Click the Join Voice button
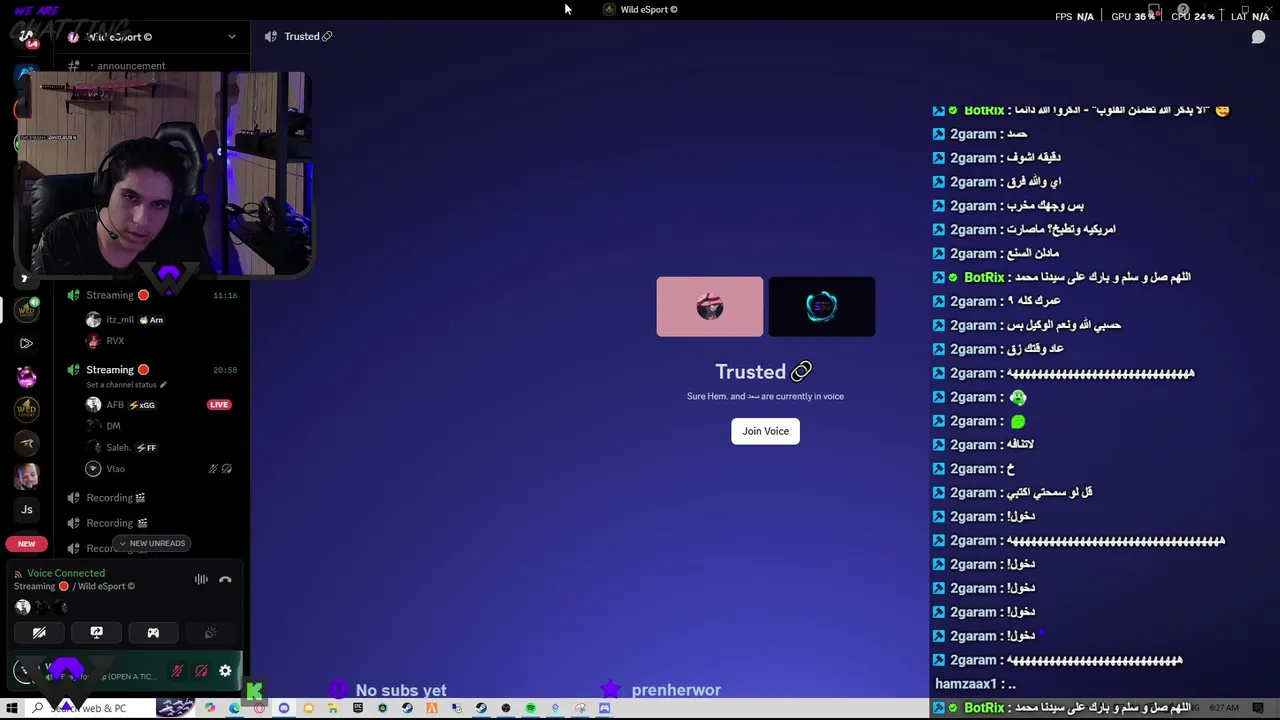The image size is (1280, 720). point(765,431)
